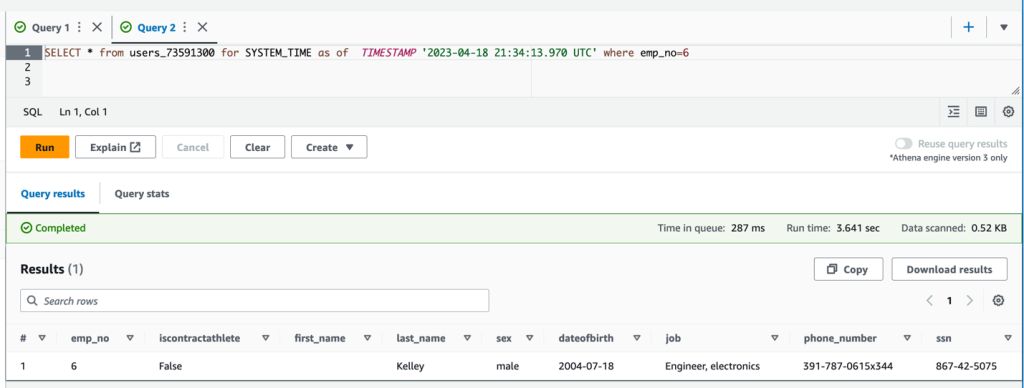Open the tabs overflow dropdown arrow

pyautogui.click(x=1004, y=27)
